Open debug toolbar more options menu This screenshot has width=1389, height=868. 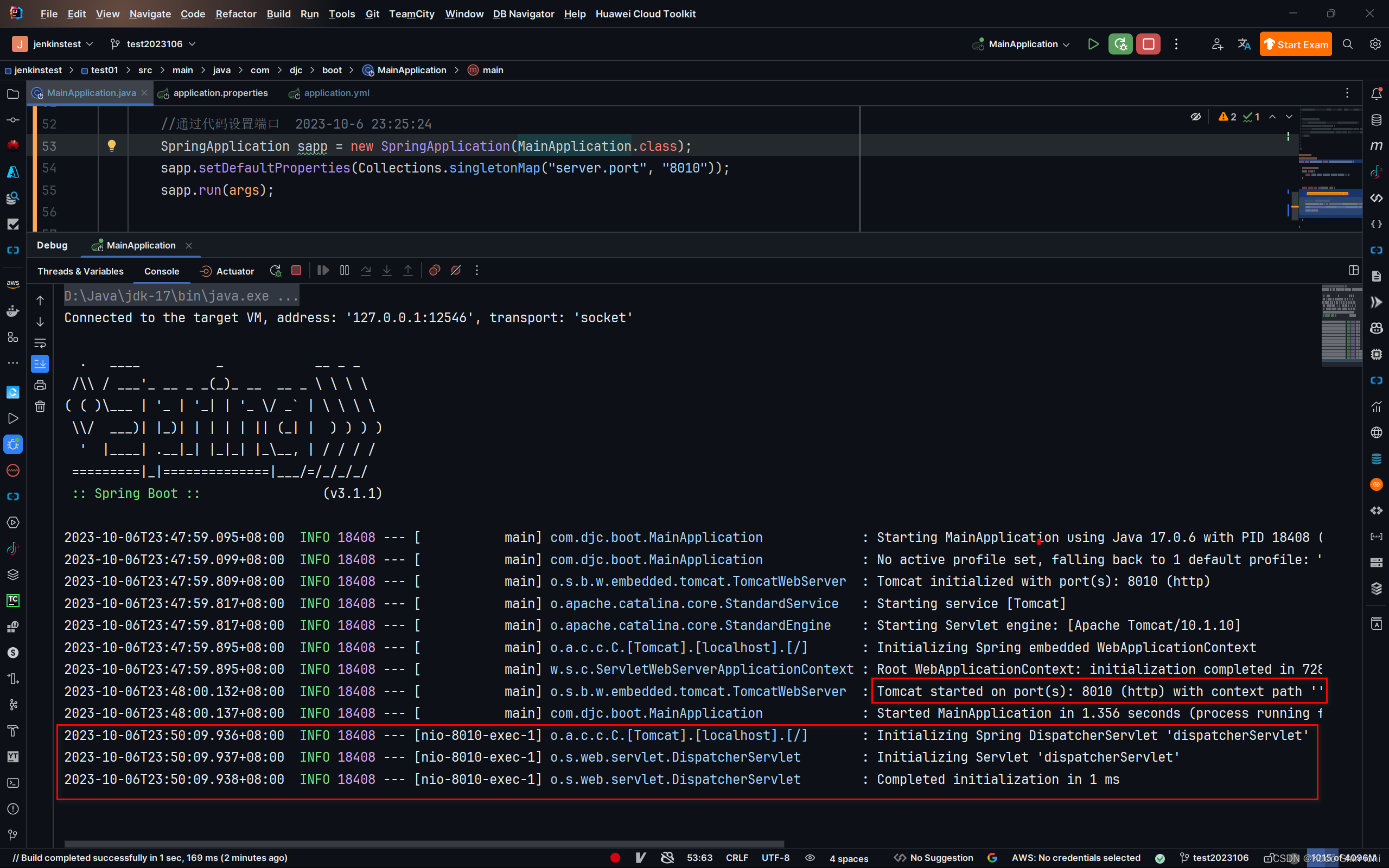(477, 270)
